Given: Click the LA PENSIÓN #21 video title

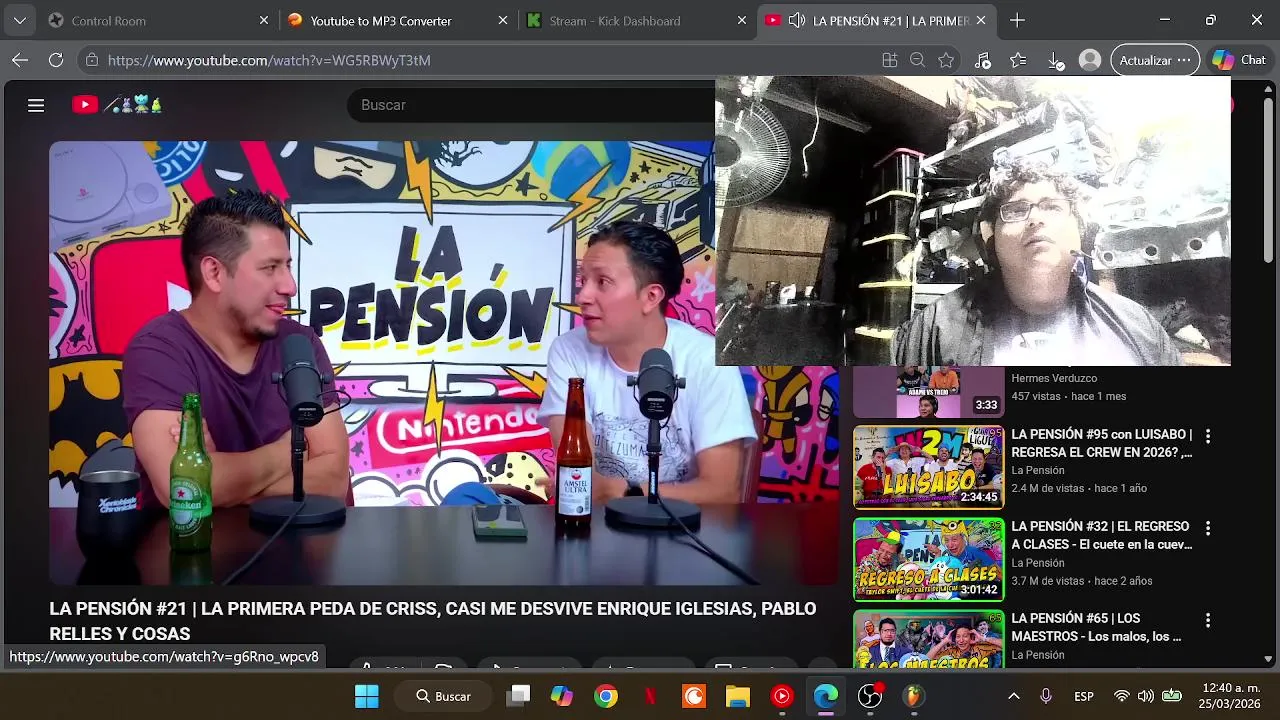Looking at the screenshot, I should click(x=433, y=621).
